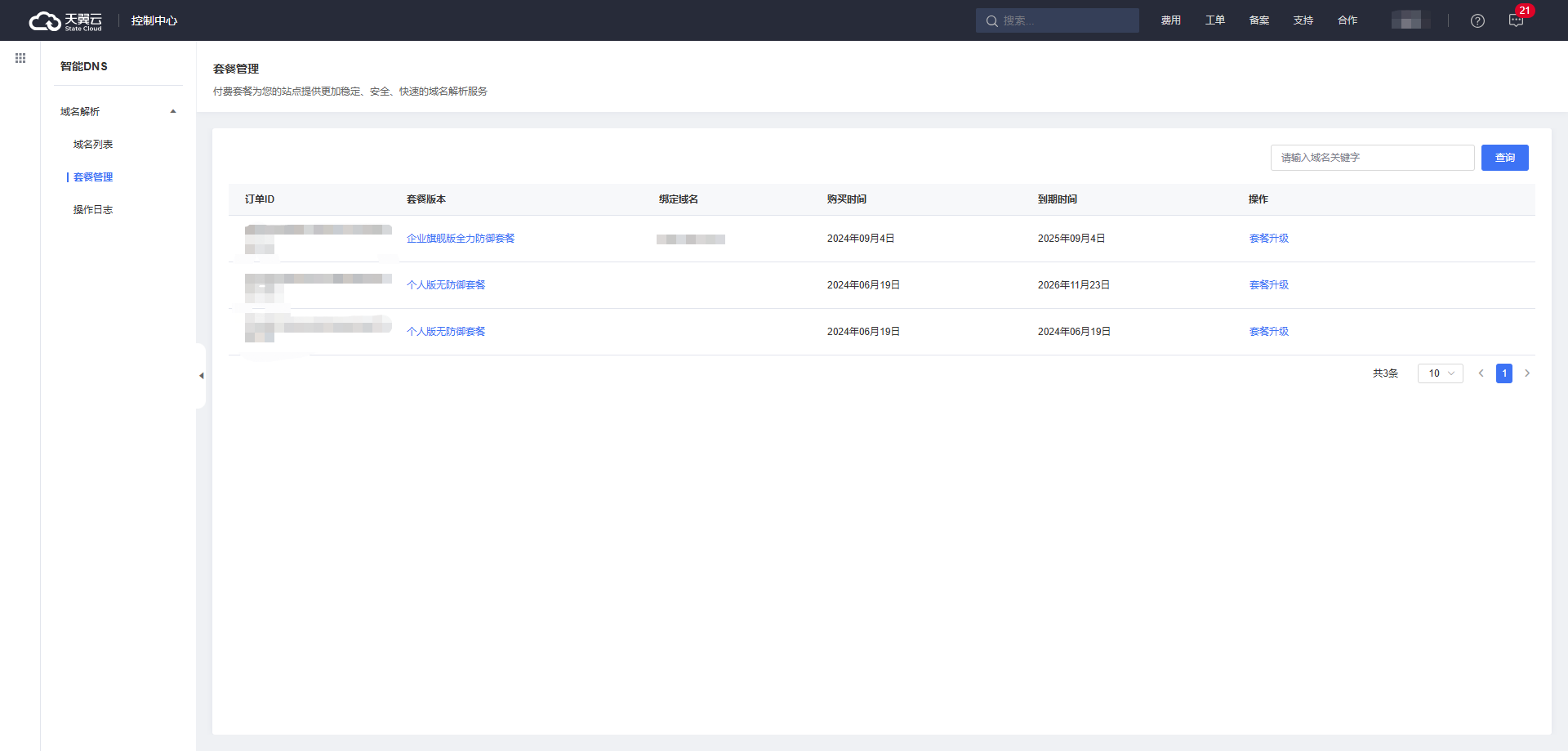1568x751 pixels.
Task: Select 套餐管理 in sidebar
Action: click(93, 177)
